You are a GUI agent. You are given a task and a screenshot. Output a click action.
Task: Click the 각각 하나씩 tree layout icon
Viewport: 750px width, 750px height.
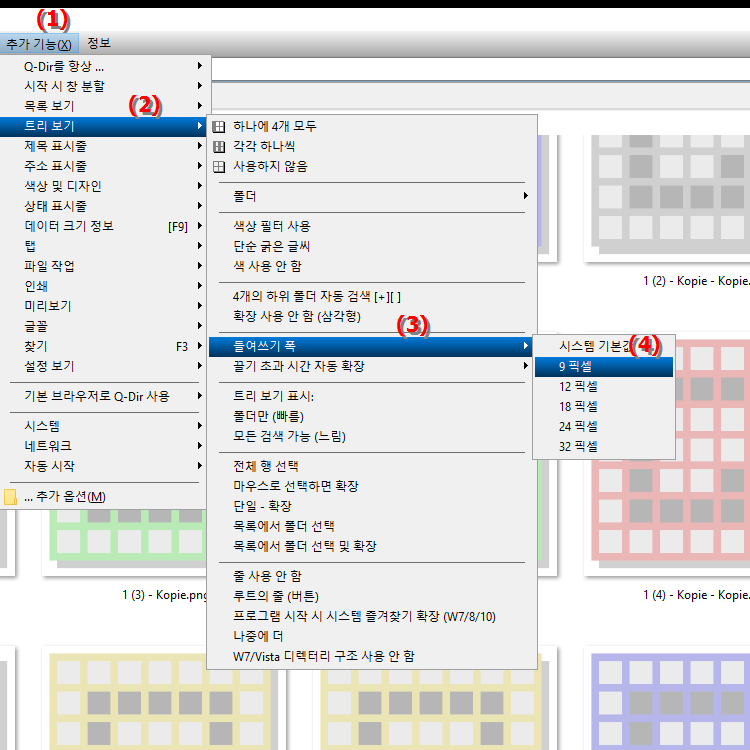219,147
